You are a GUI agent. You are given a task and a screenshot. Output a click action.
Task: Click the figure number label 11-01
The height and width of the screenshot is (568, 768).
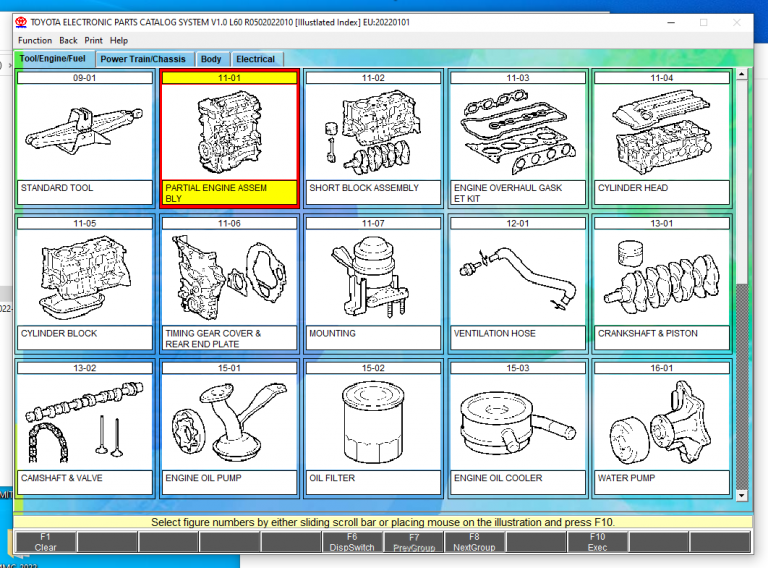pyautogui.click(x=229, y=78)
